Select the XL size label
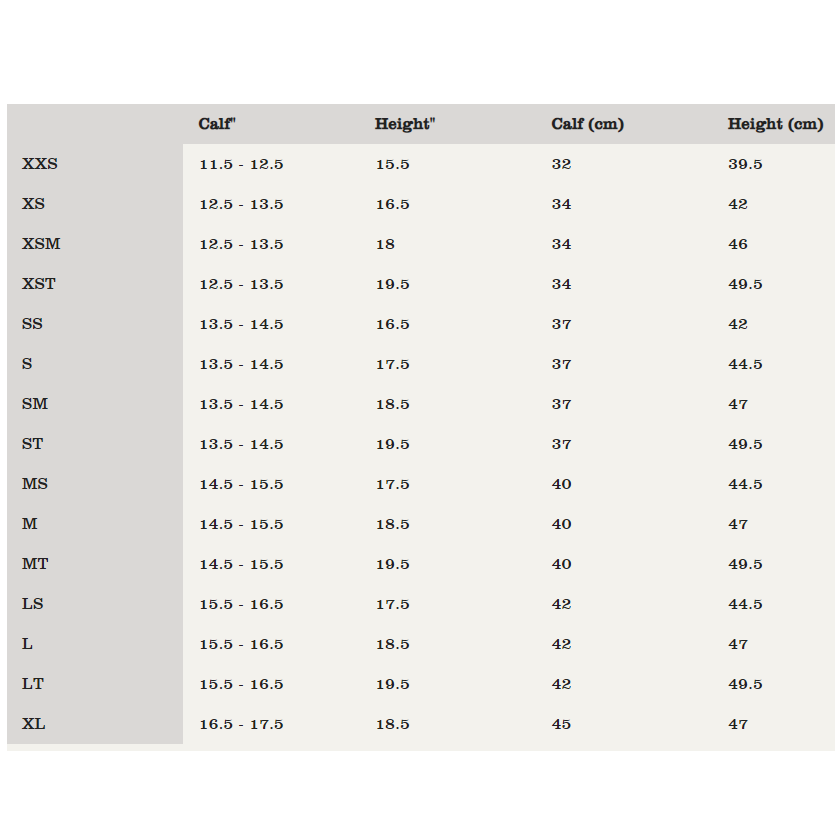840x840 pixels. (33, 724)
